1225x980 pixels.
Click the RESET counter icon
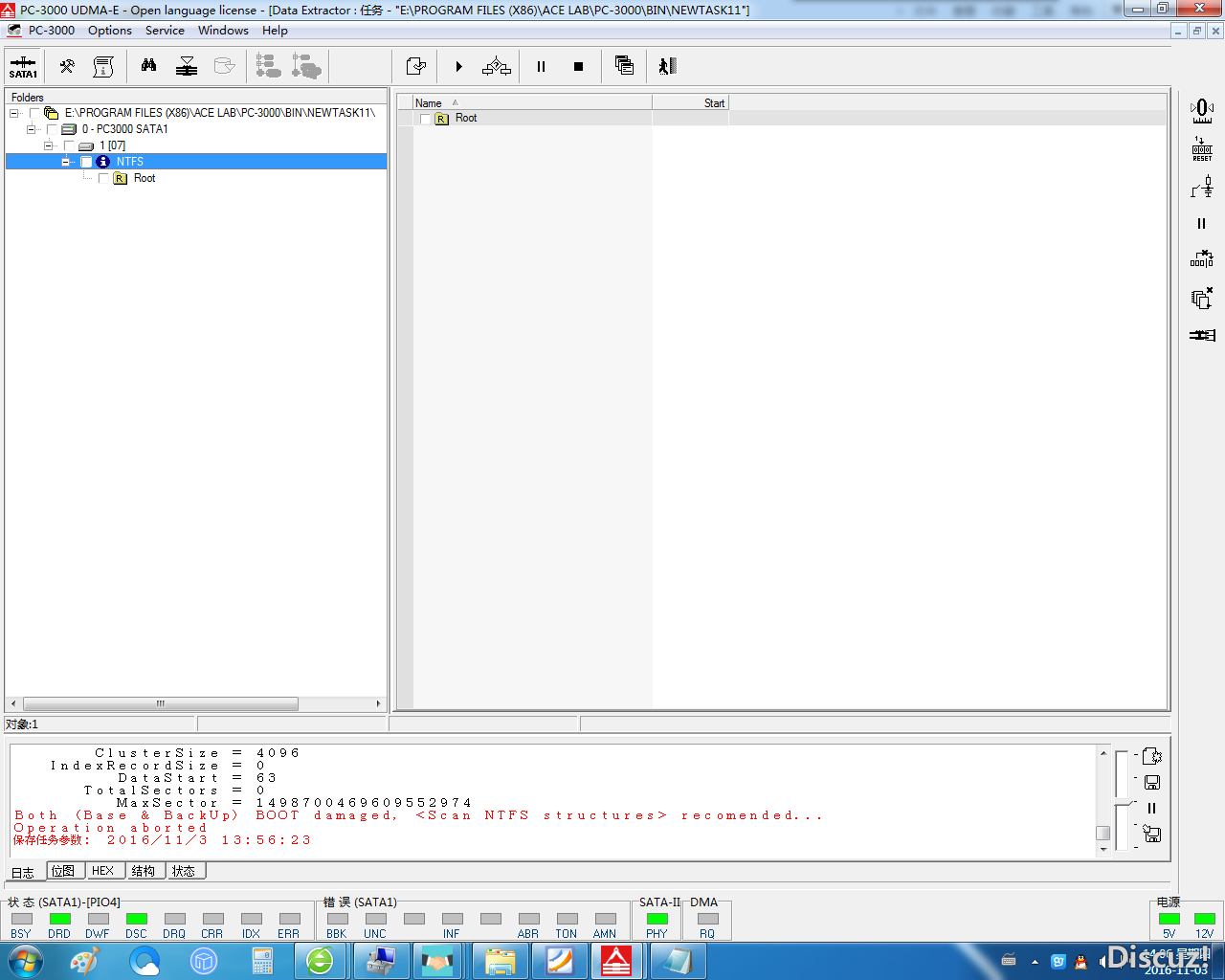pyautogui.click(x=1202, y=148)
